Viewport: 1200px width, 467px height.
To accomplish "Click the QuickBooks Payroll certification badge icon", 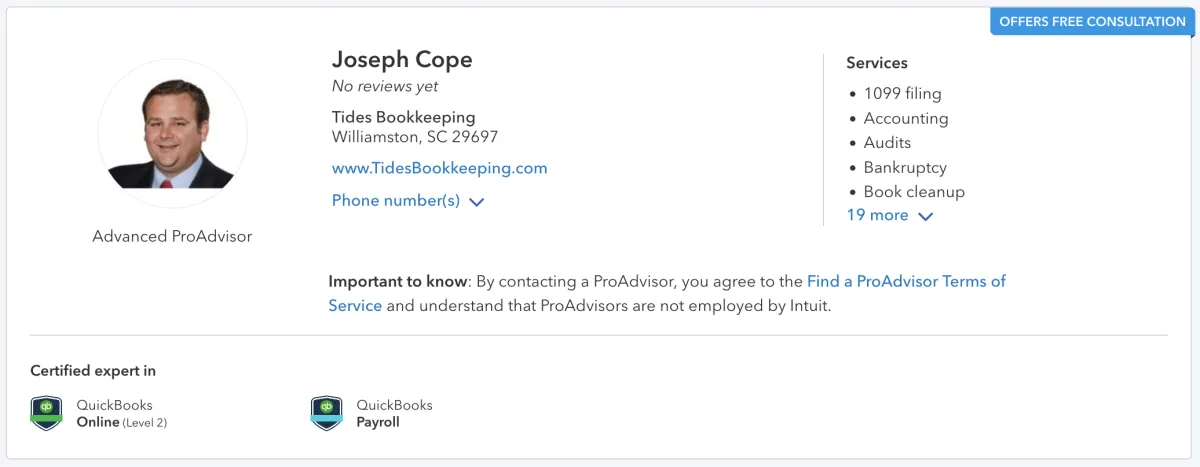I will pyautogui.click(x=326, y=413).
